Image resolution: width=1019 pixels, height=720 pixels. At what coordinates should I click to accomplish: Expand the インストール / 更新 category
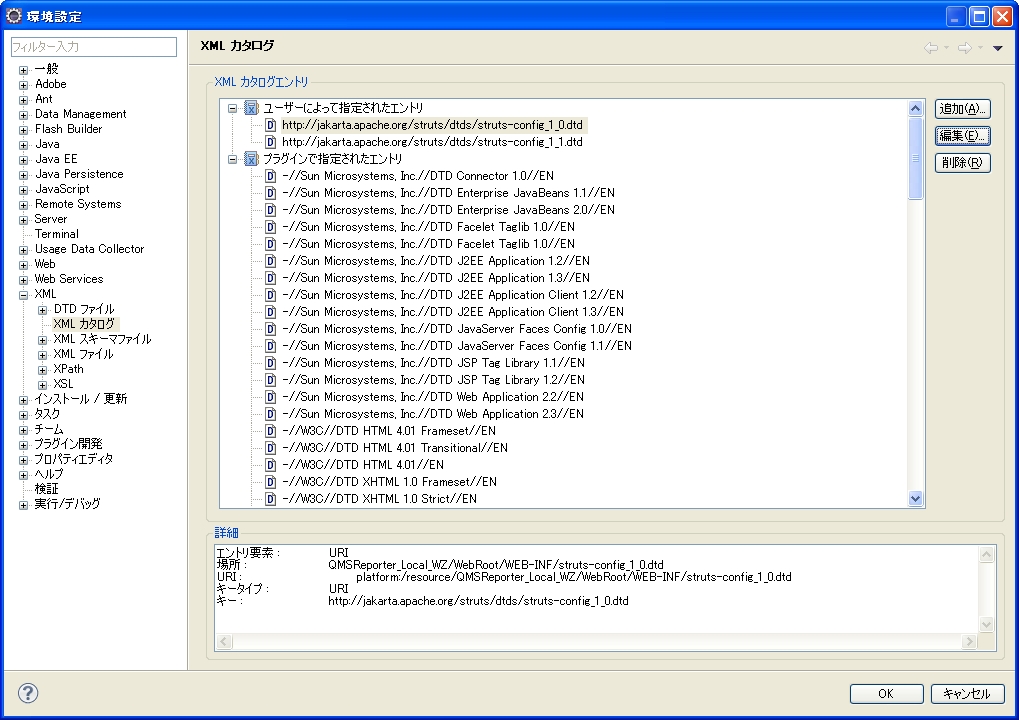(23, 400)
